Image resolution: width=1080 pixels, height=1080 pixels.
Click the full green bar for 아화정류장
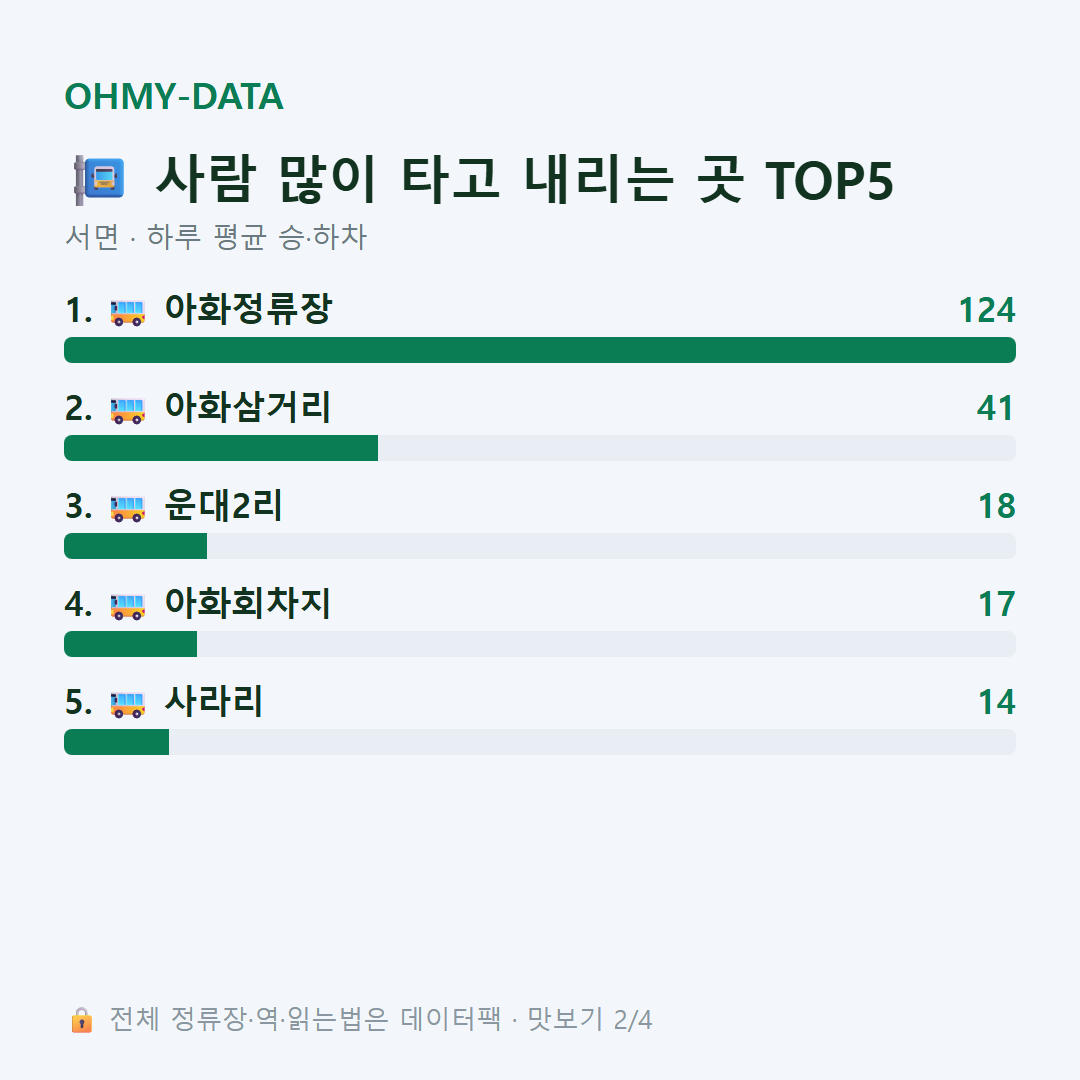tap(540, 350)
